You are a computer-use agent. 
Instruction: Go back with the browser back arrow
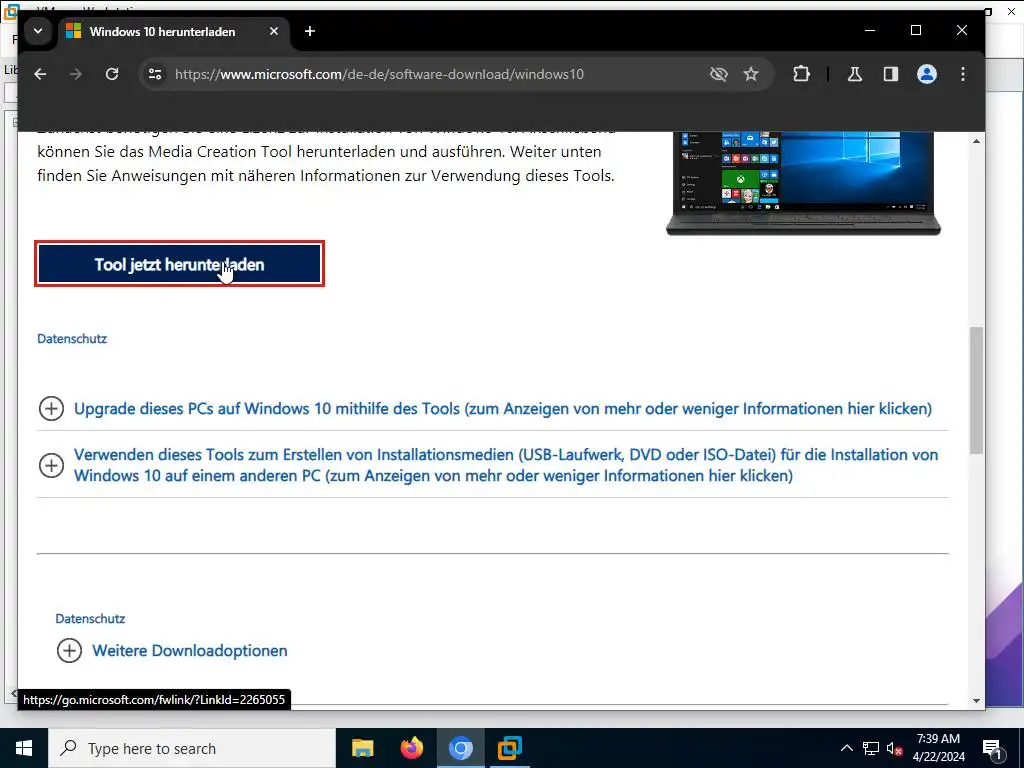(40, 74)
